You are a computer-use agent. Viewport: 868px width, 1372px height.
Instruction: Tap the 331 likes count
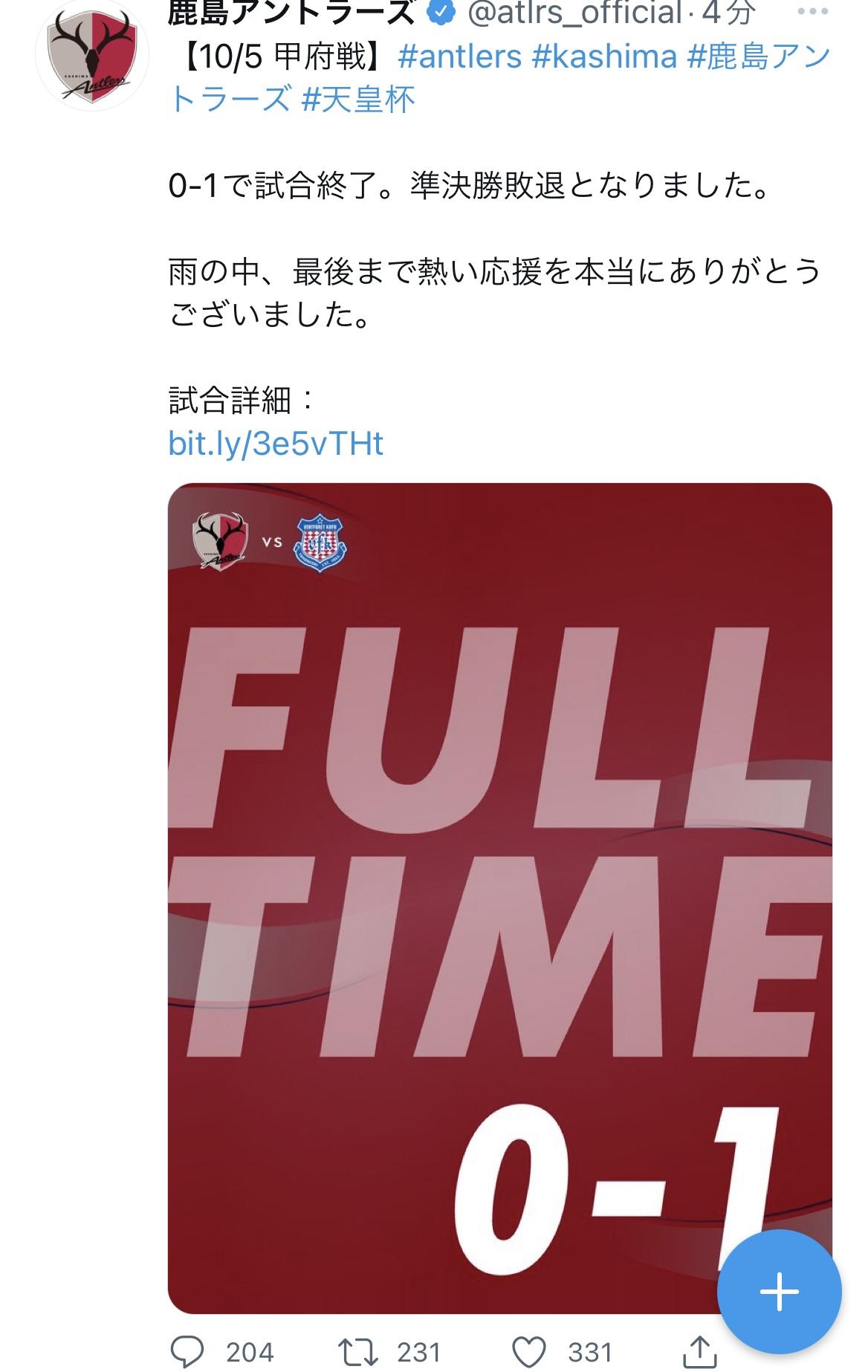point(590,1353)
